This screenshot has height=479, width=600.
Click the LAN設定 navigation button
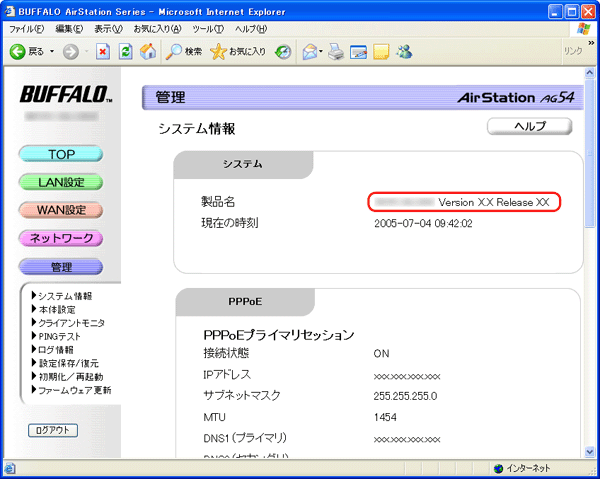click(x=61, y=182)
